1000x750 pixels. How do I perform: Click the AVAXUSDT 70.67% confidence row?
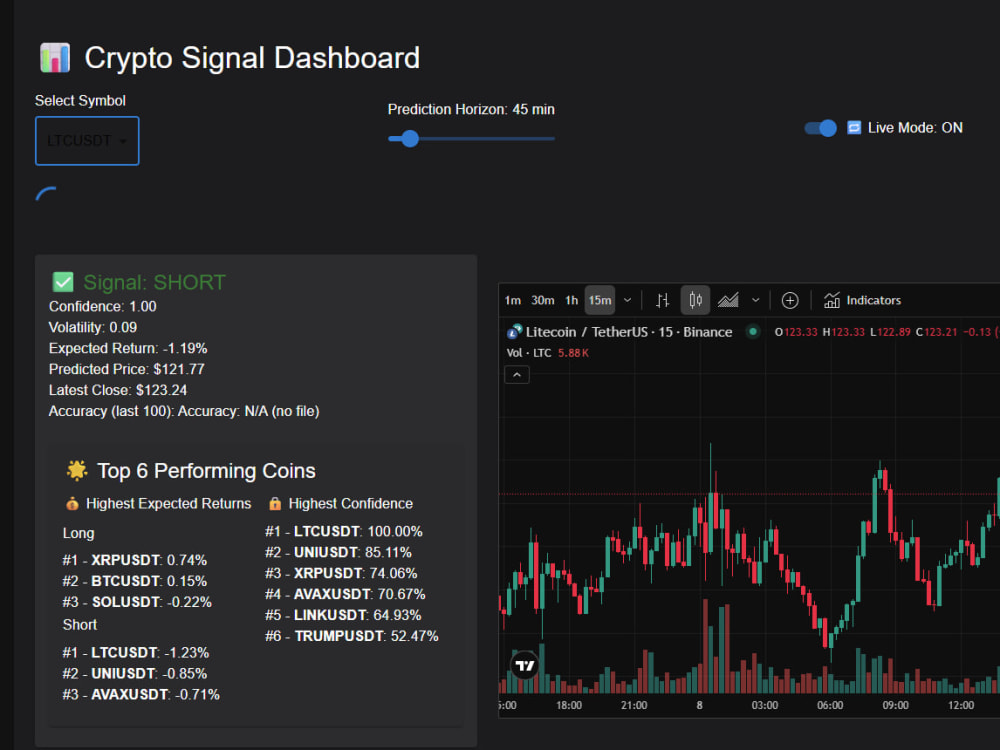click(345, 595)
